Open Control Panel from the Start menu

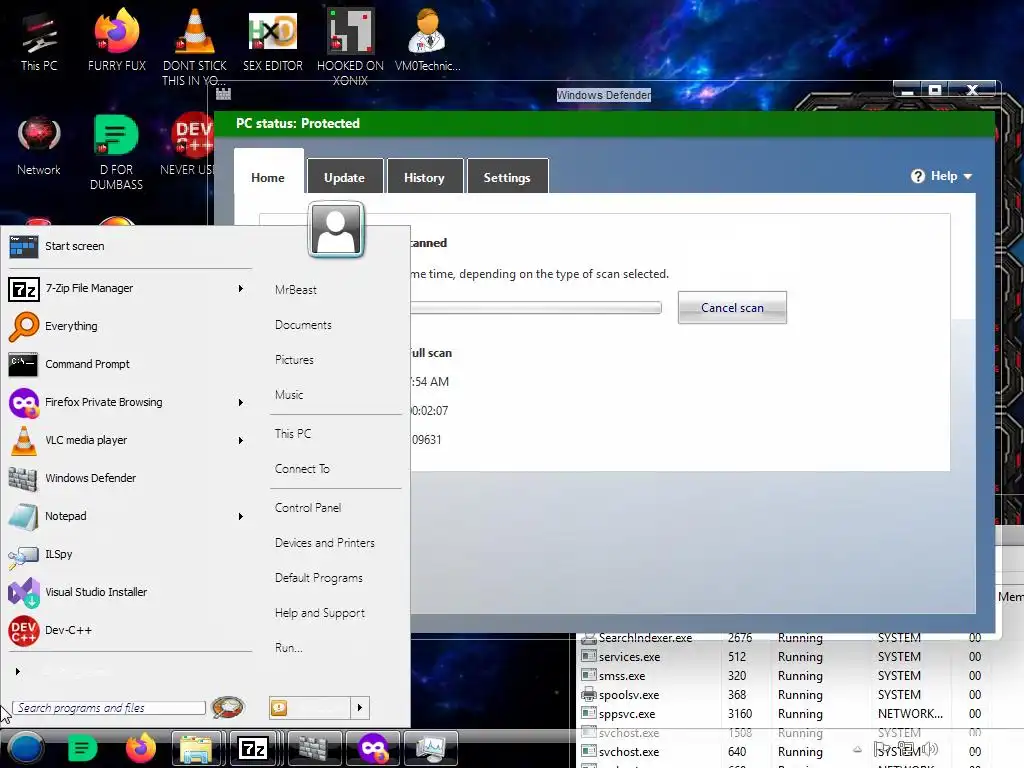tap(308, 507)
